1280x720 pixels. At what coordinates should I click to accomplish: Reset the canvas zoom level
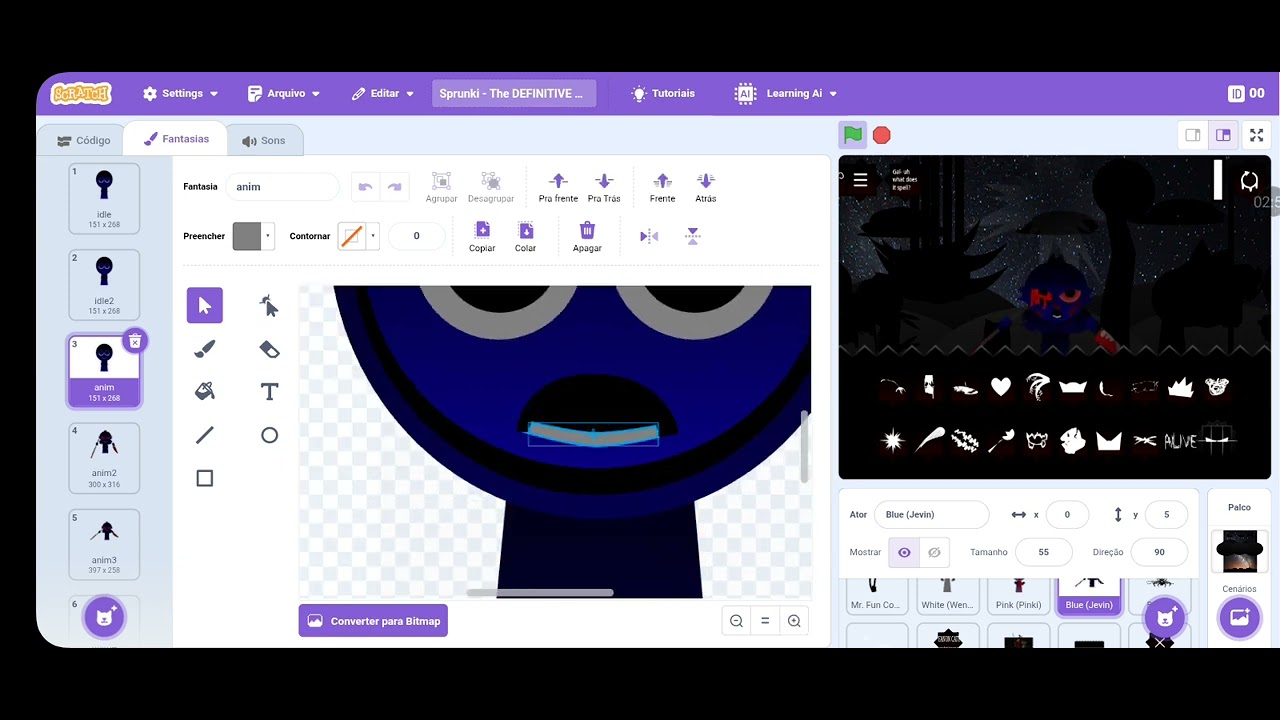(x=765, y=621)
